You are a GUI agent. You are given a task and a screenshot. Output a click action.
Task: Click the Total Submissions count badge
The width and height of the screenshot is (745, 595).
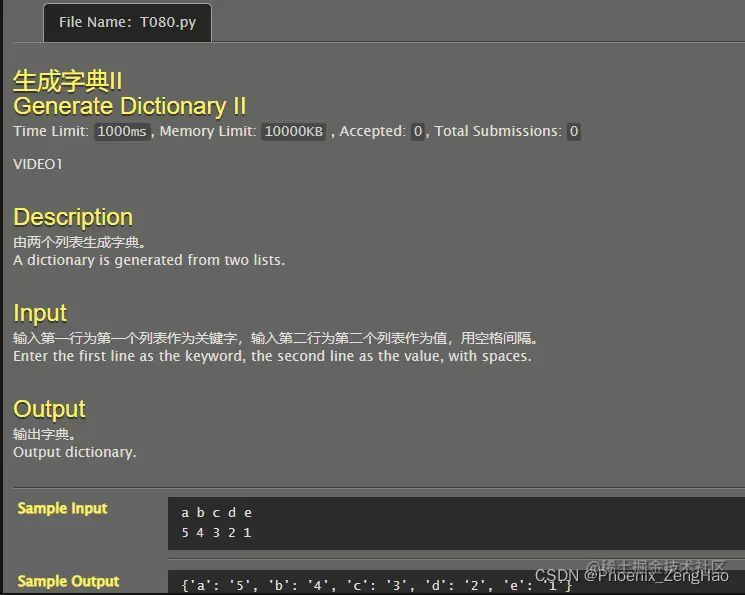point(573,131)
